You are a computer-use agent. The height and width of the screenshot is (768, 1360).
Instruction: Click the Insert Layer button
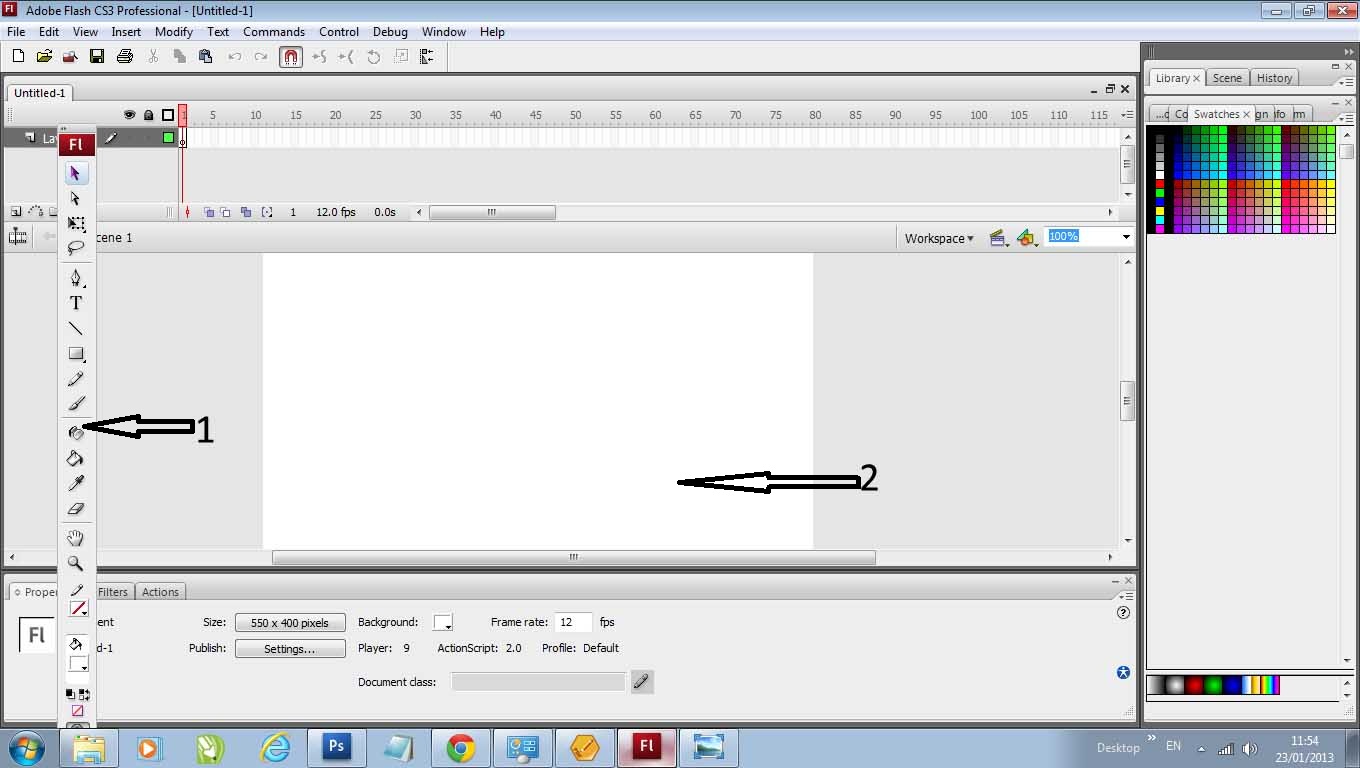pos(16,212)
